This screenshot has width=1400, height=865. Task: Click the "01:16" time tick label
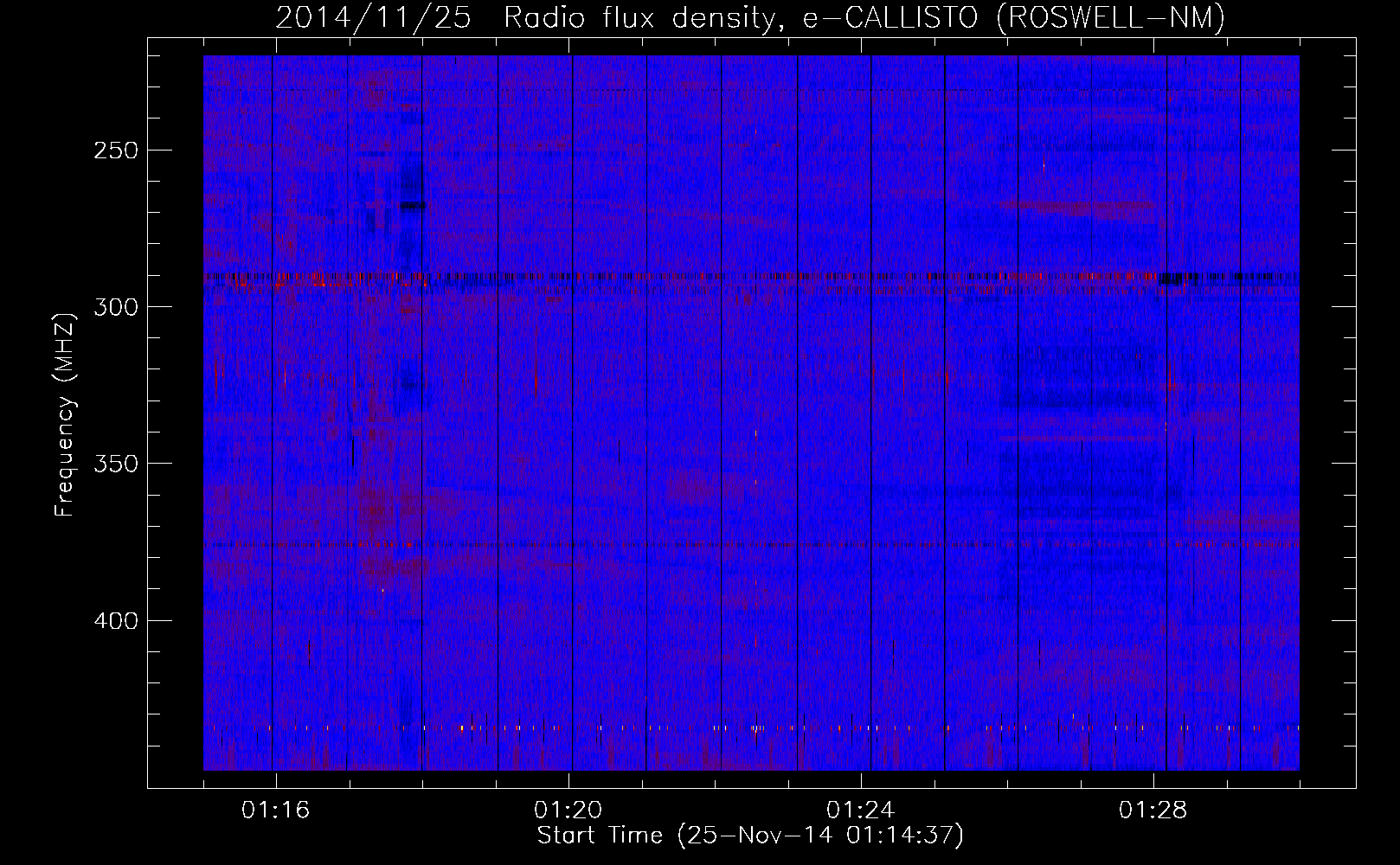tap(275, 810)
